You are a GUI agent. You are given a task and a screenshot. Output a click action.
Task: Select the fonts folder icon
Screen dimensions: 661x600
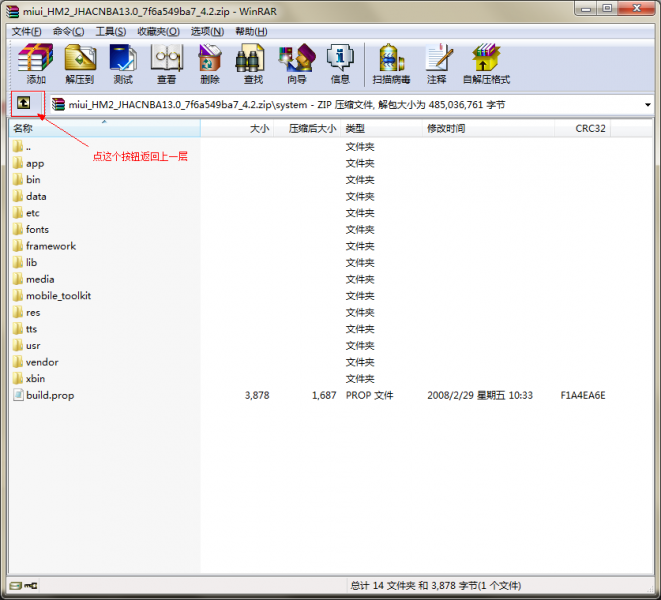18,229
